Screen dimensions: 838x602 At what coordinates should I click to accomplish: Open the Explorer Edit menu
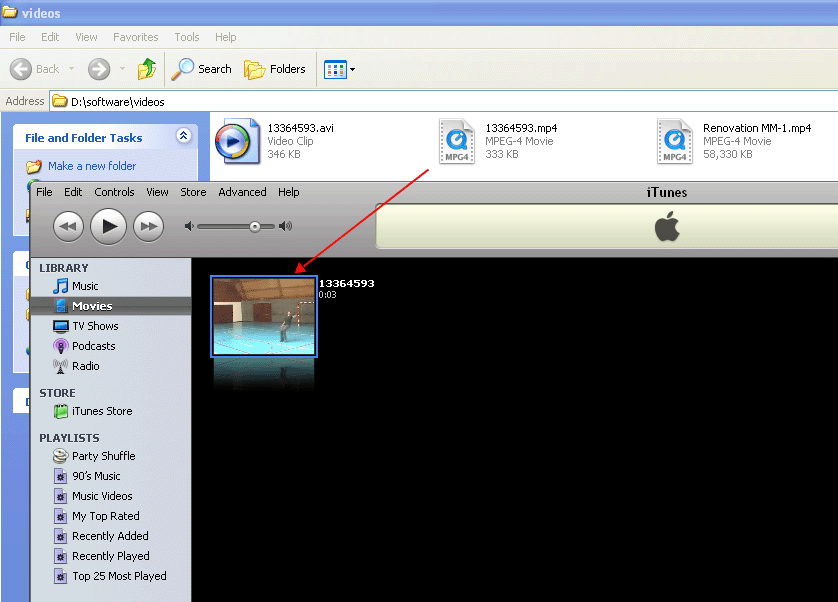coord(50,37)
